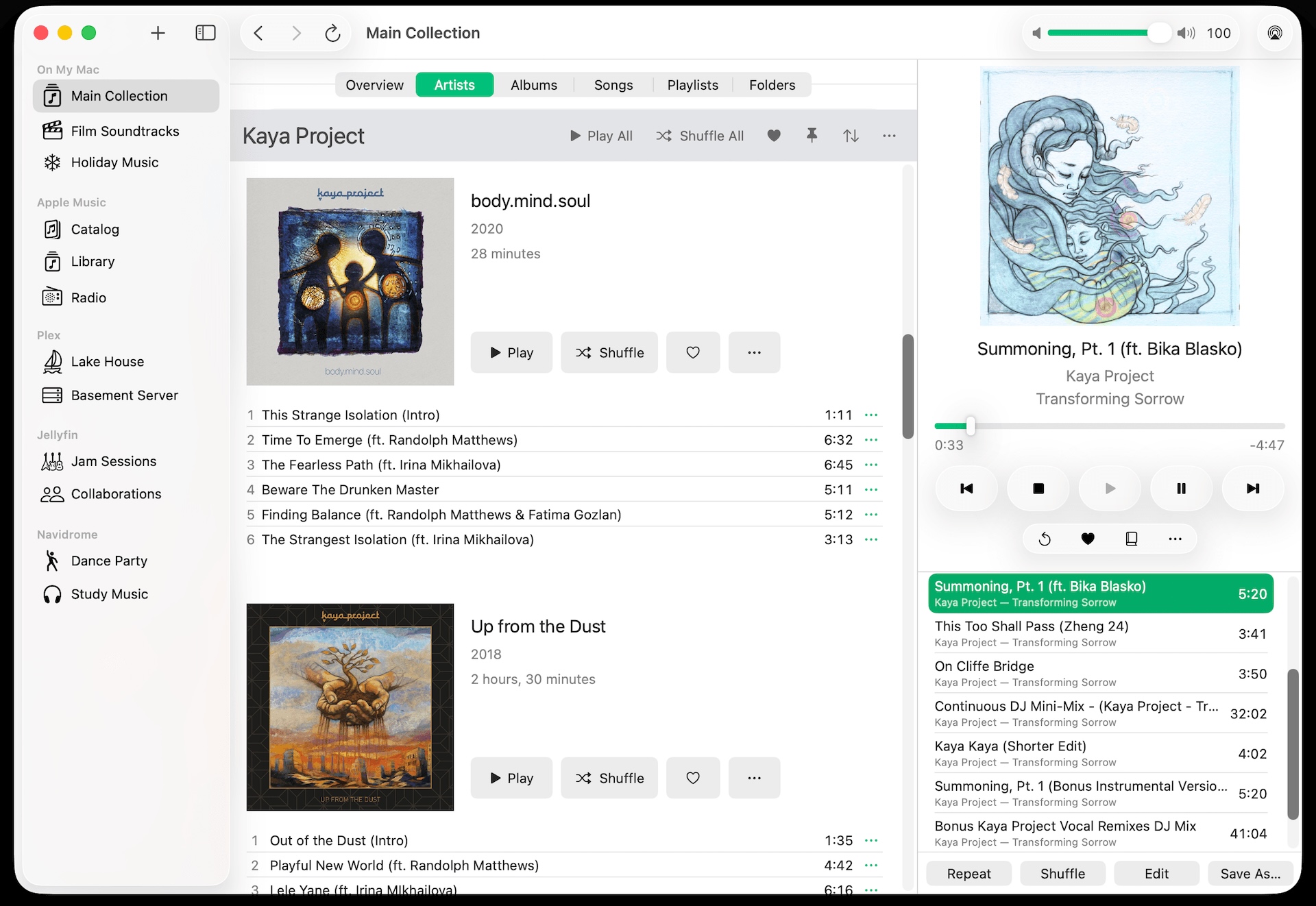Pause the current song

coord(1181,489)
